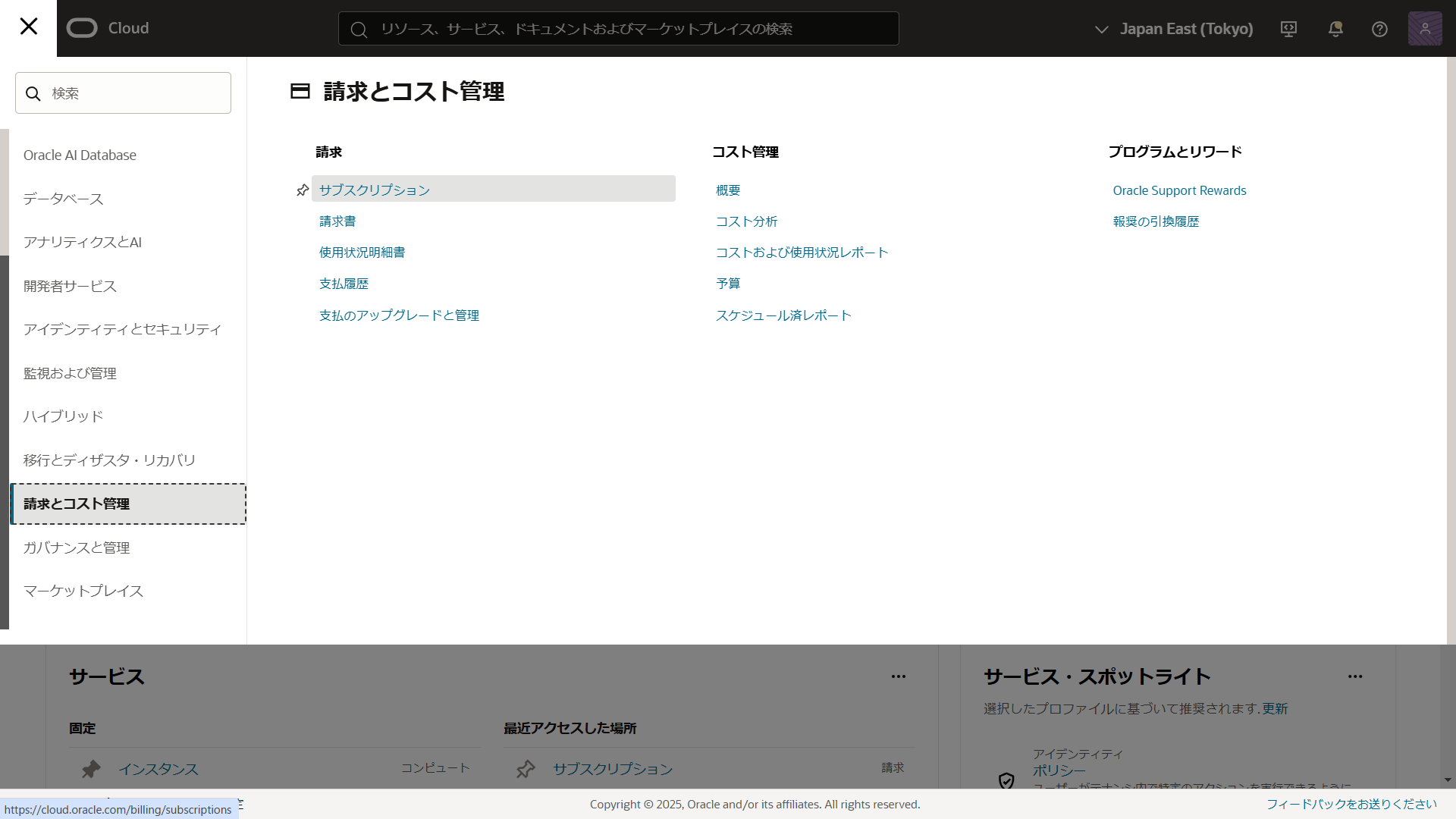Click the Oracle Support Rewards link
The height and width of the screenshot is (819, 1456).
point(1179,190)
